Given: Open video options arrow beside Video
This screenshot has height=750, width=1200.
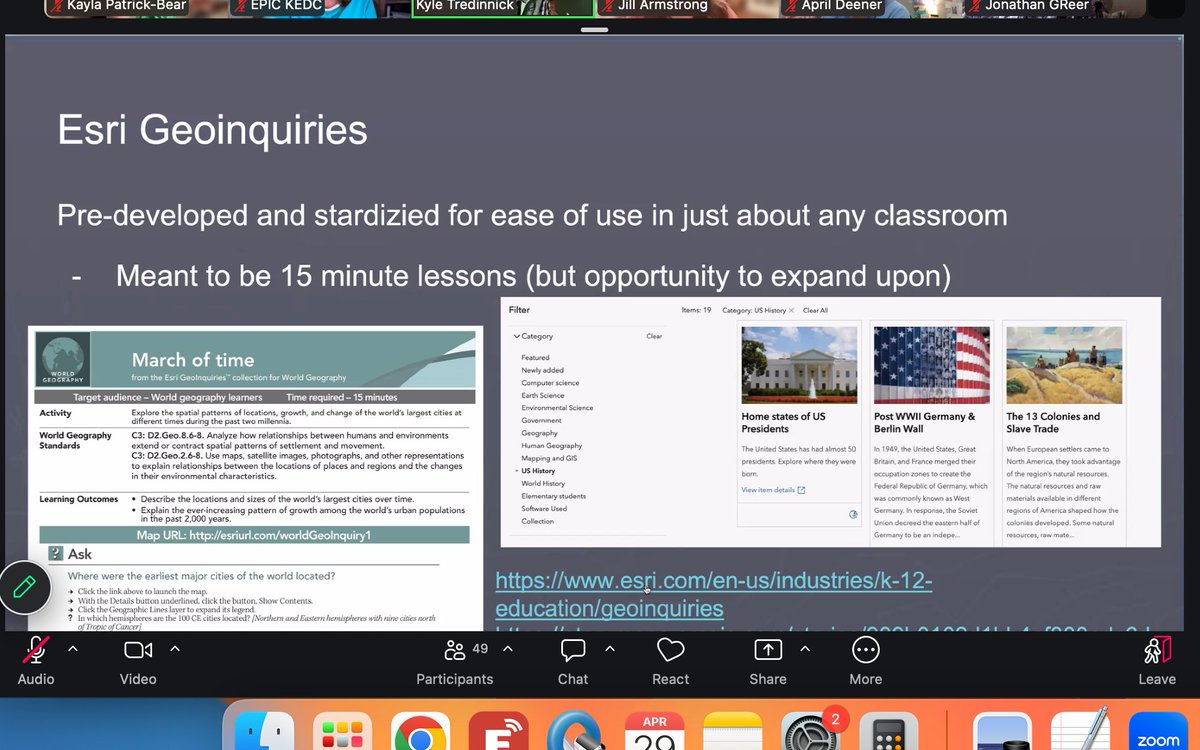Looking at the screenshot, I should (175, 649).
